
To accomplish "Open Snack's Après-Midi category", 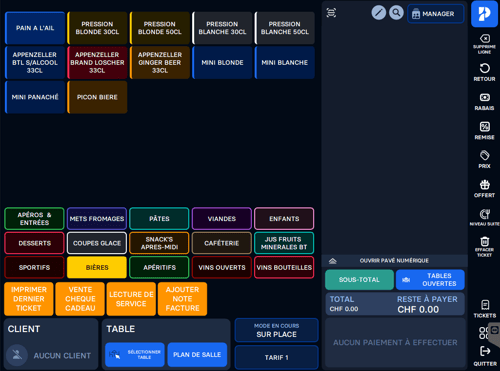I will click(159, 243).
